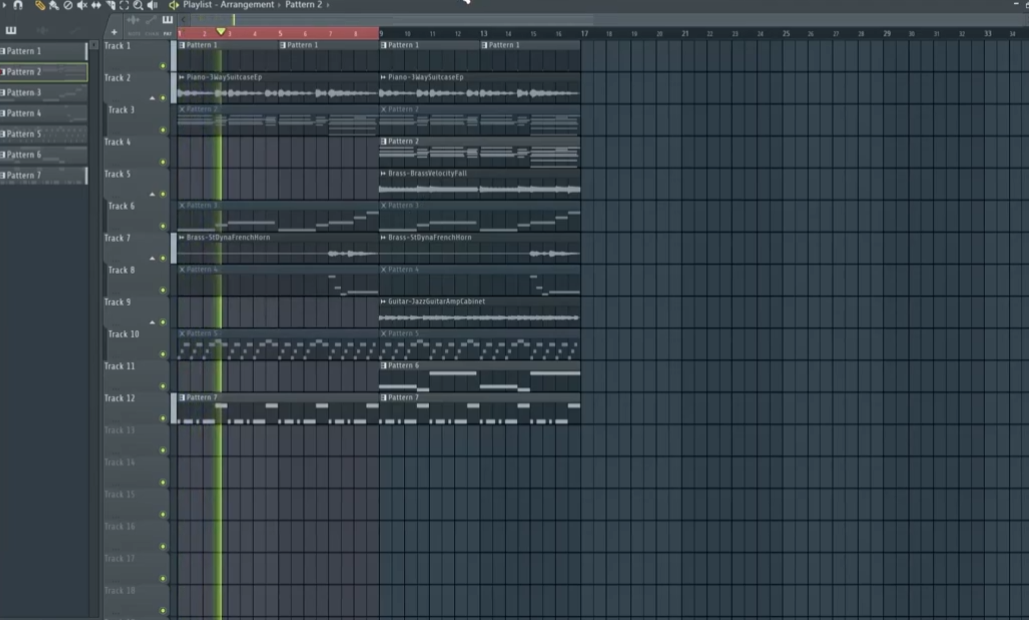
Task: Select Pattern 5 in the picker list
Action: pyautogui.click(x=43, y=134)
